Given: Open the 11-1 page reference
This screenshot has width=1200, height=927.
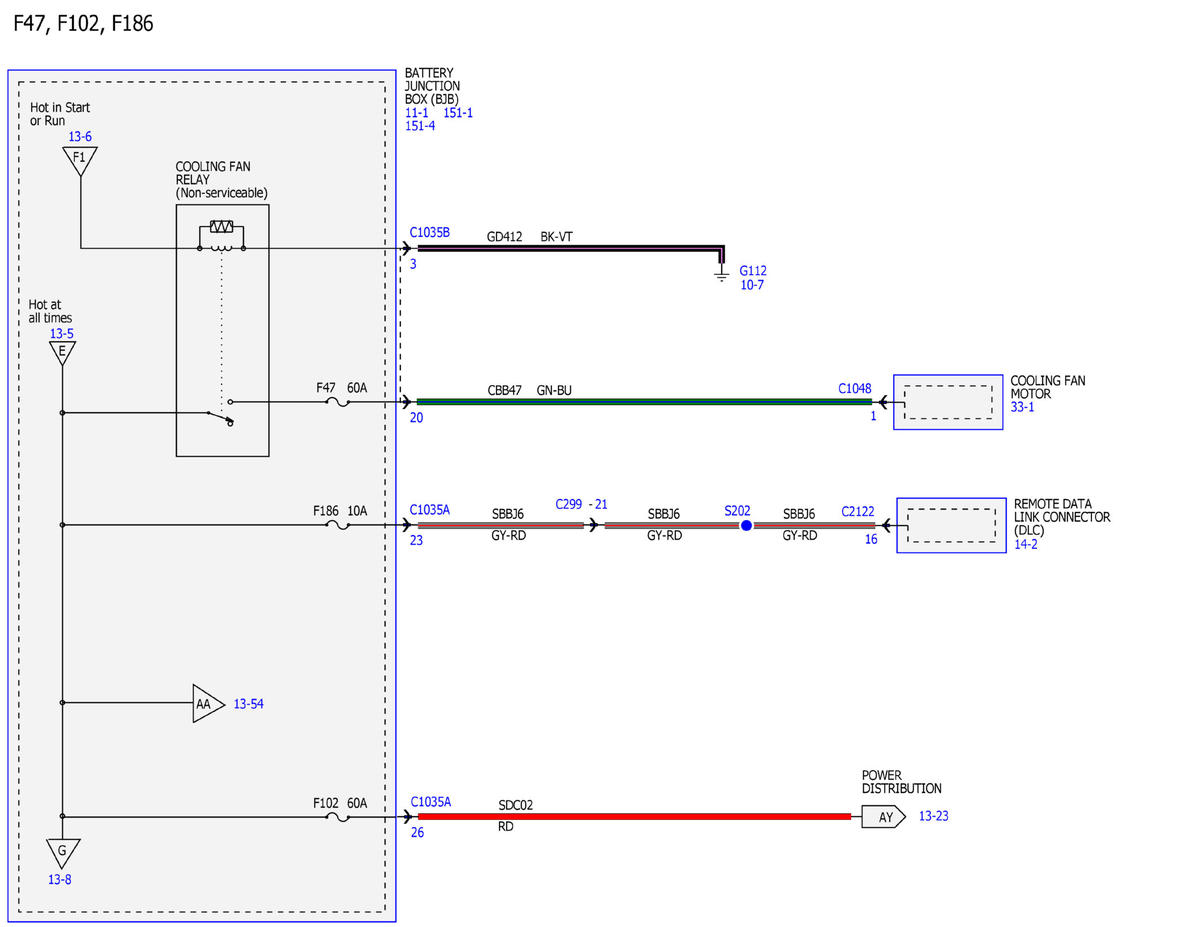Looking at the screenshot, I should [417, 113].
